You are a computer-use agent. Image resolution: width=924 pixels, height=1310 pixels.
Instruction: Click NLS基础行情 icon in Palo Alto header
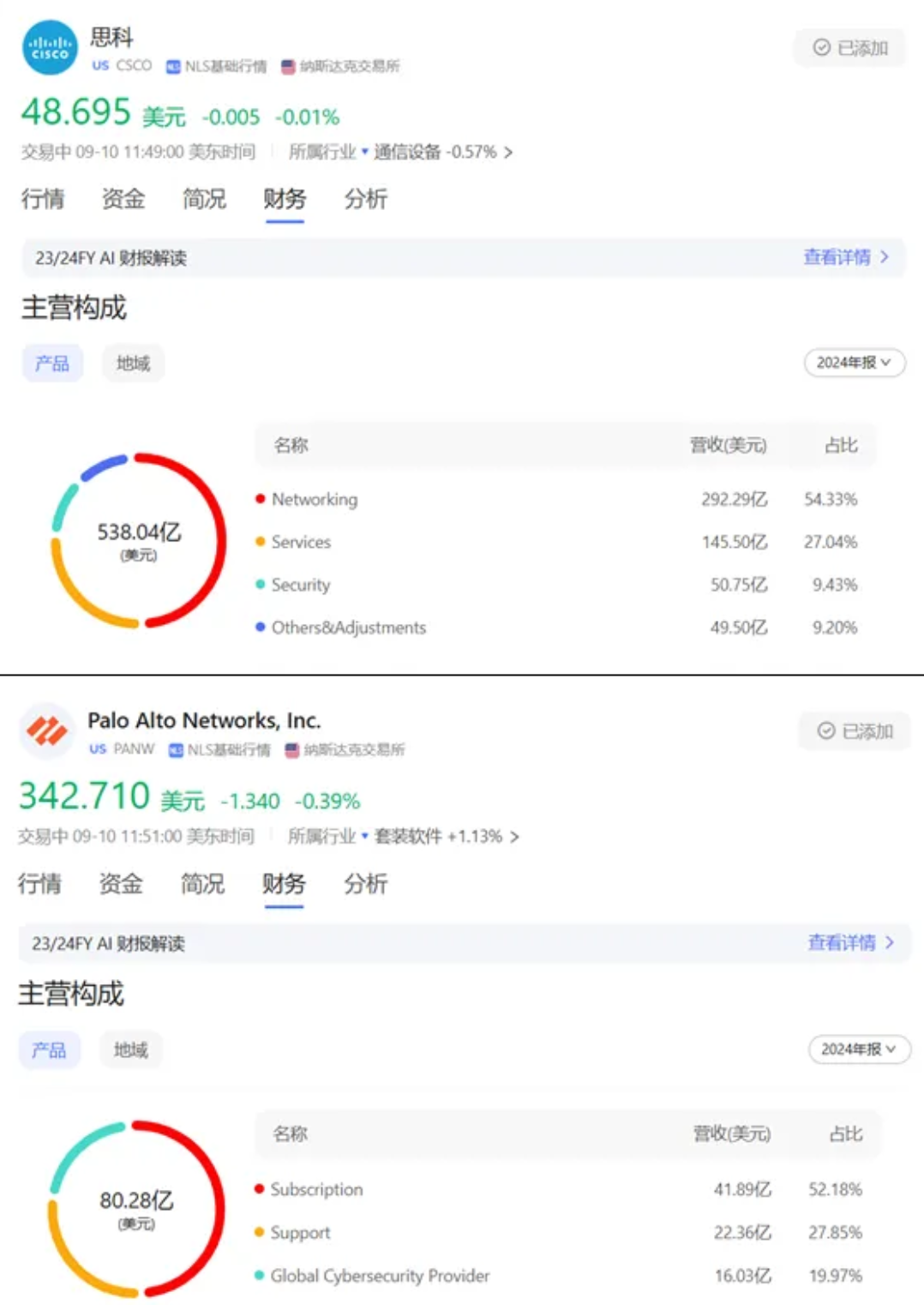(x=176, y=750)
